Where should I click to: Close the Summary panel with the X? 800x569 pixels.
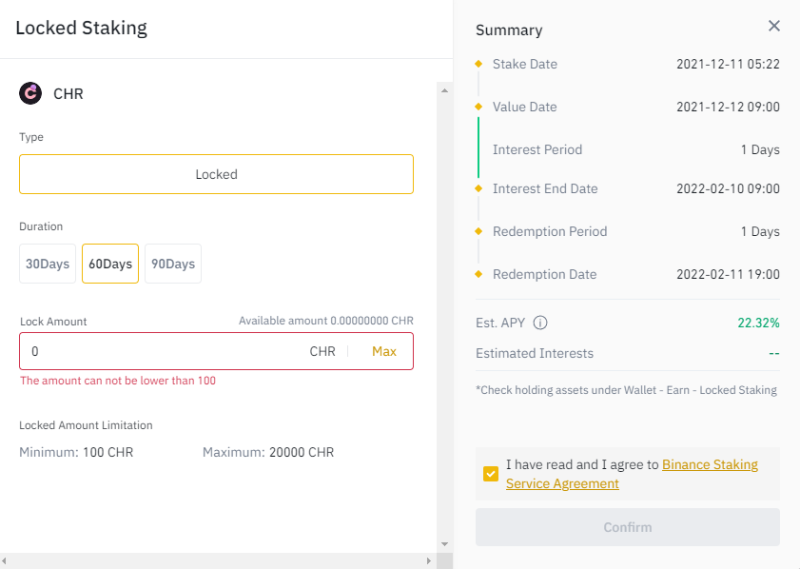774,26
